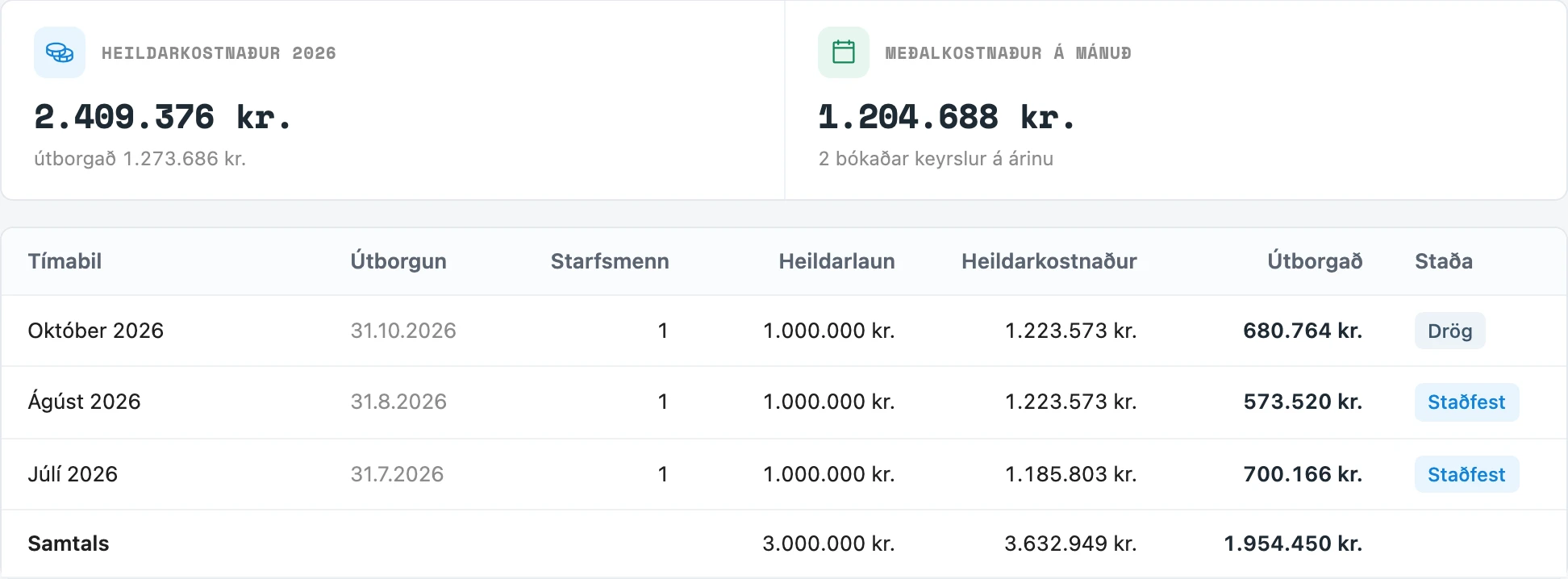Click the Starfsmenn column header
Image resolution: width=1568 pixels, height=579 pixels.
[610, 261]
